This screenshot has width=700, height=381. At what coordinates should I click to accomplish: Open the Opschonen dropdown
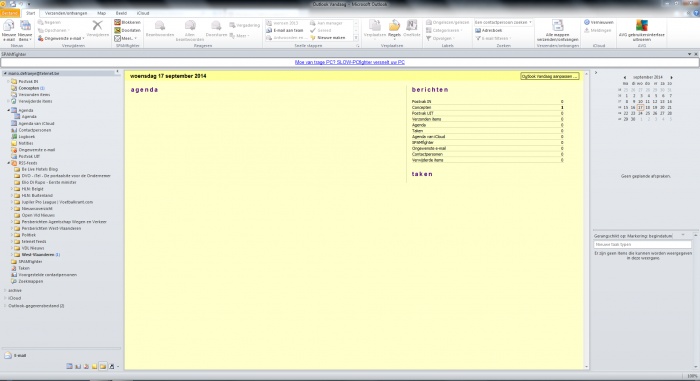(x=54, y=30)
